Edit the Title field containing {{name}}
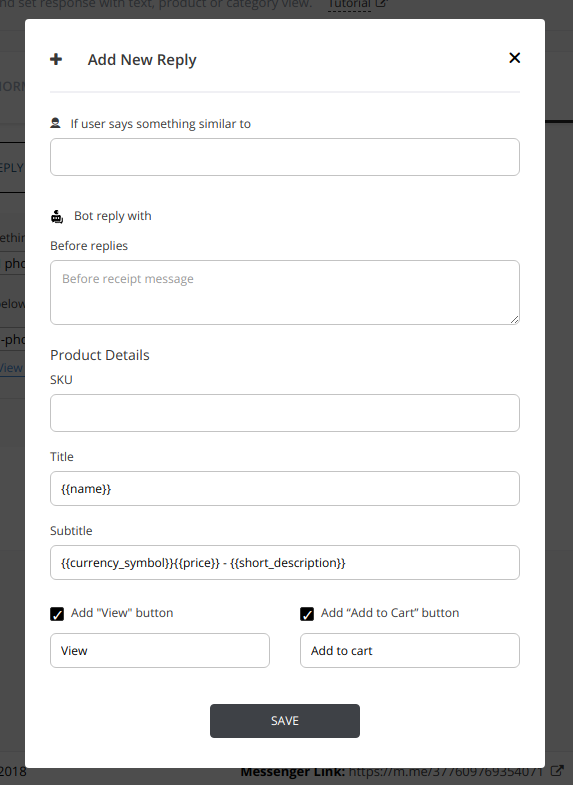The height and width of the screenshot is (785, 573). [x=285, y=489]
